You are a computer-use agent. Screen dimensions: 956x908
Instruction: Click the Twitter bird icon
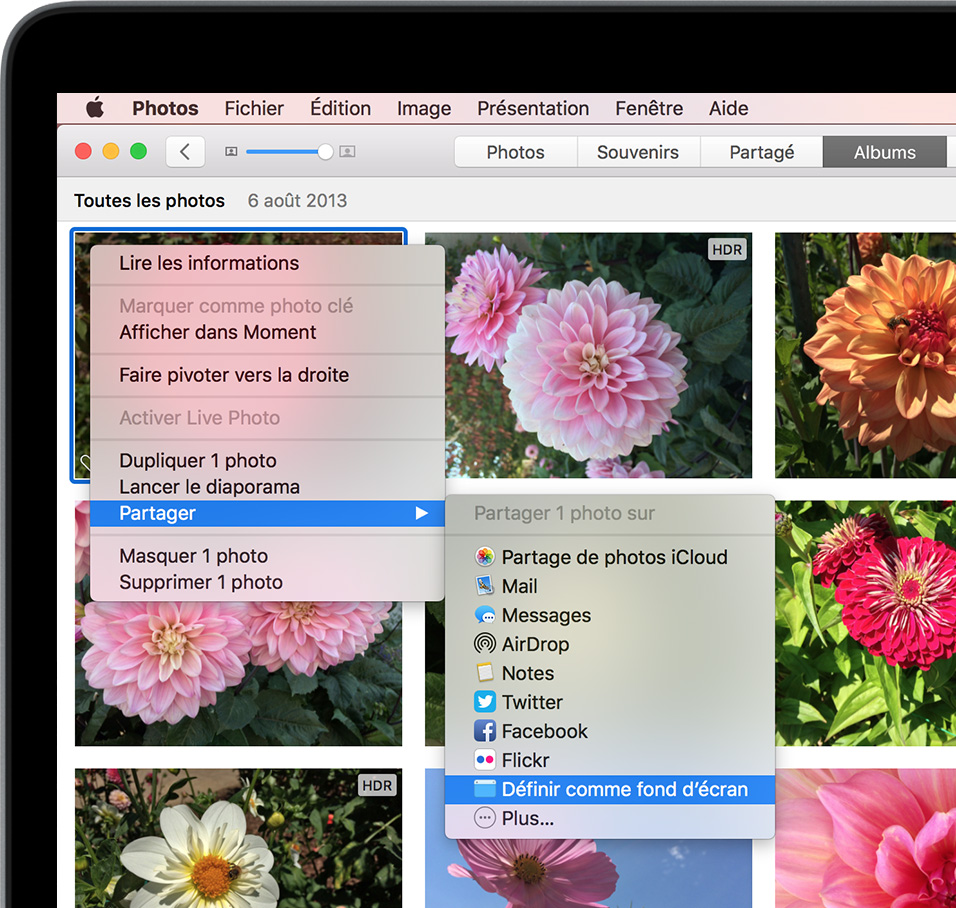(x=485, y=702)
